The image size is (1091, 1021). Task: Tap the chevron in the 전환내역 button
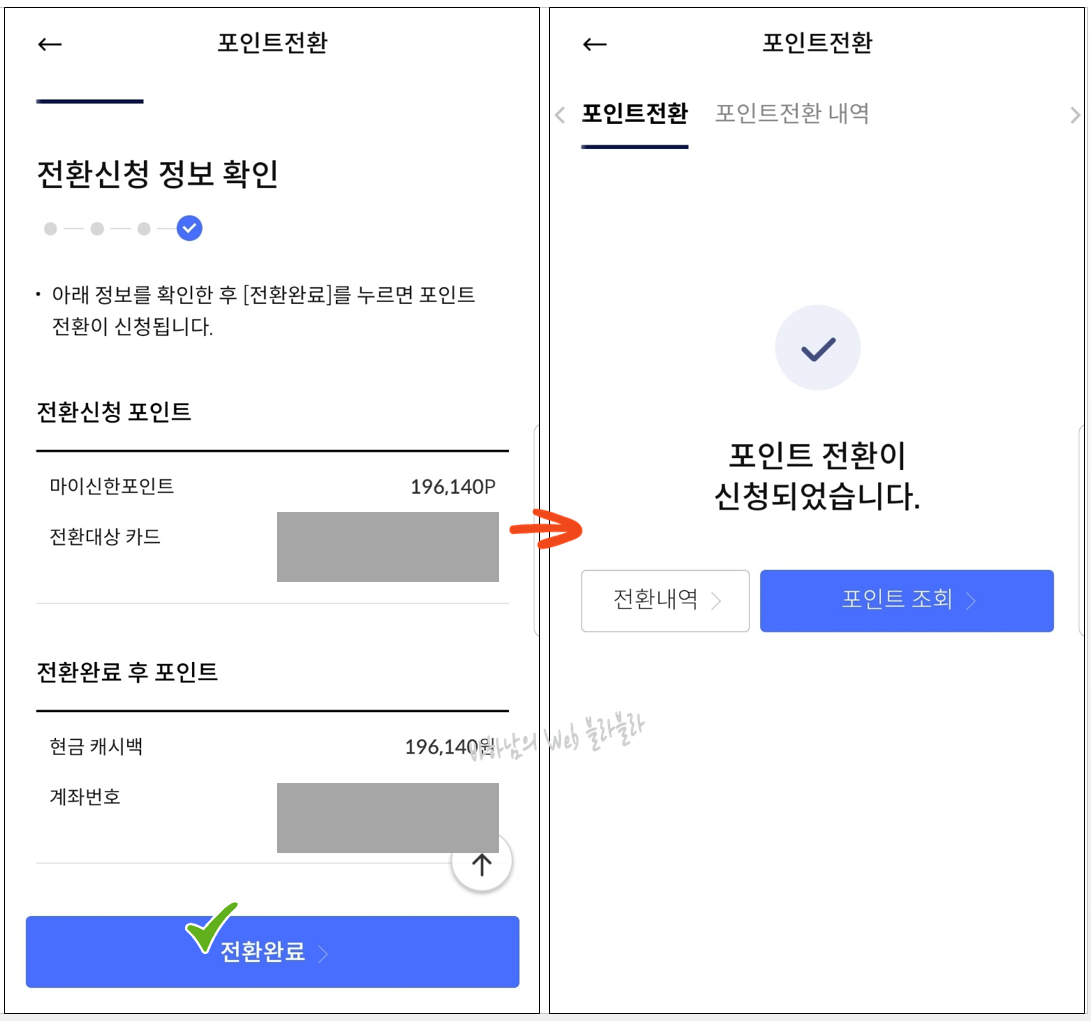[718, 601]
